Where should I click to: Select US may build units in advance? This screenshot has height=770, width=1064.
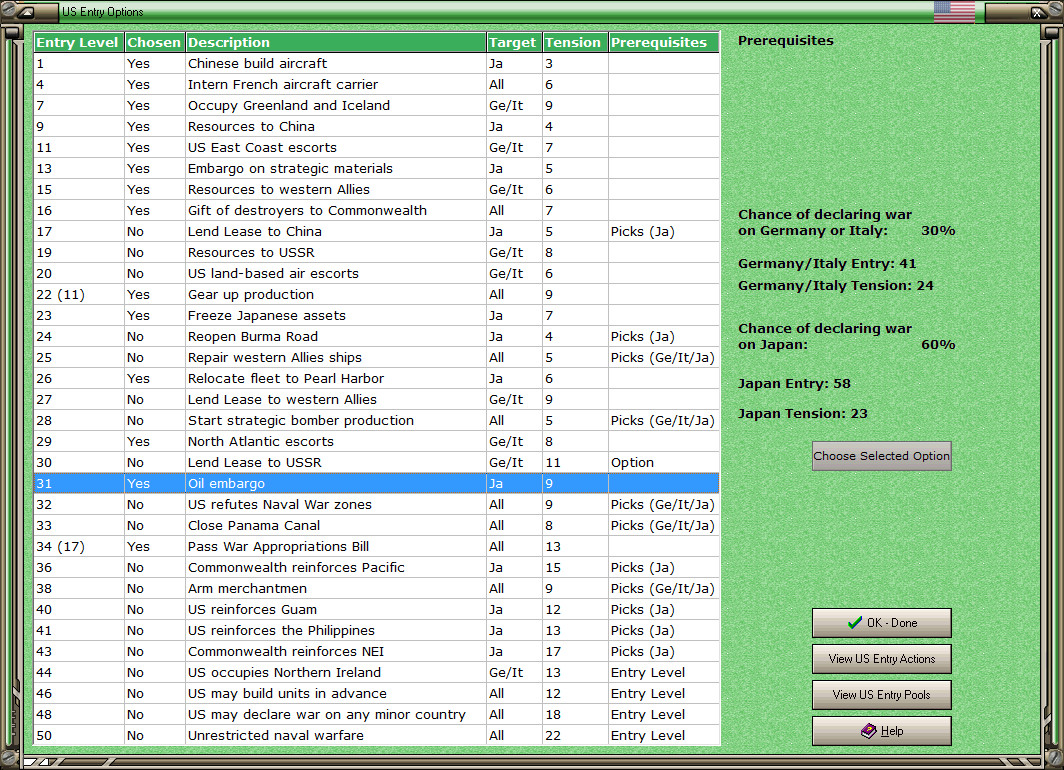pyautogui.click(x=377, y=694)
